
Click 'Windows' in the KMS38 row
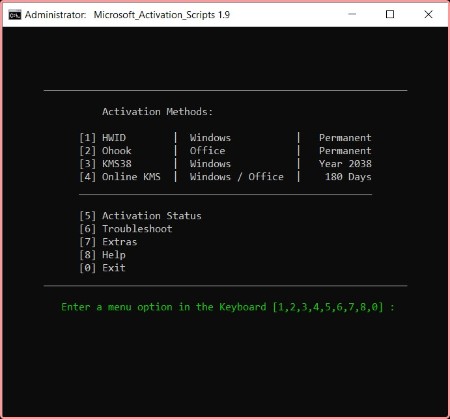tap(210, 164)
